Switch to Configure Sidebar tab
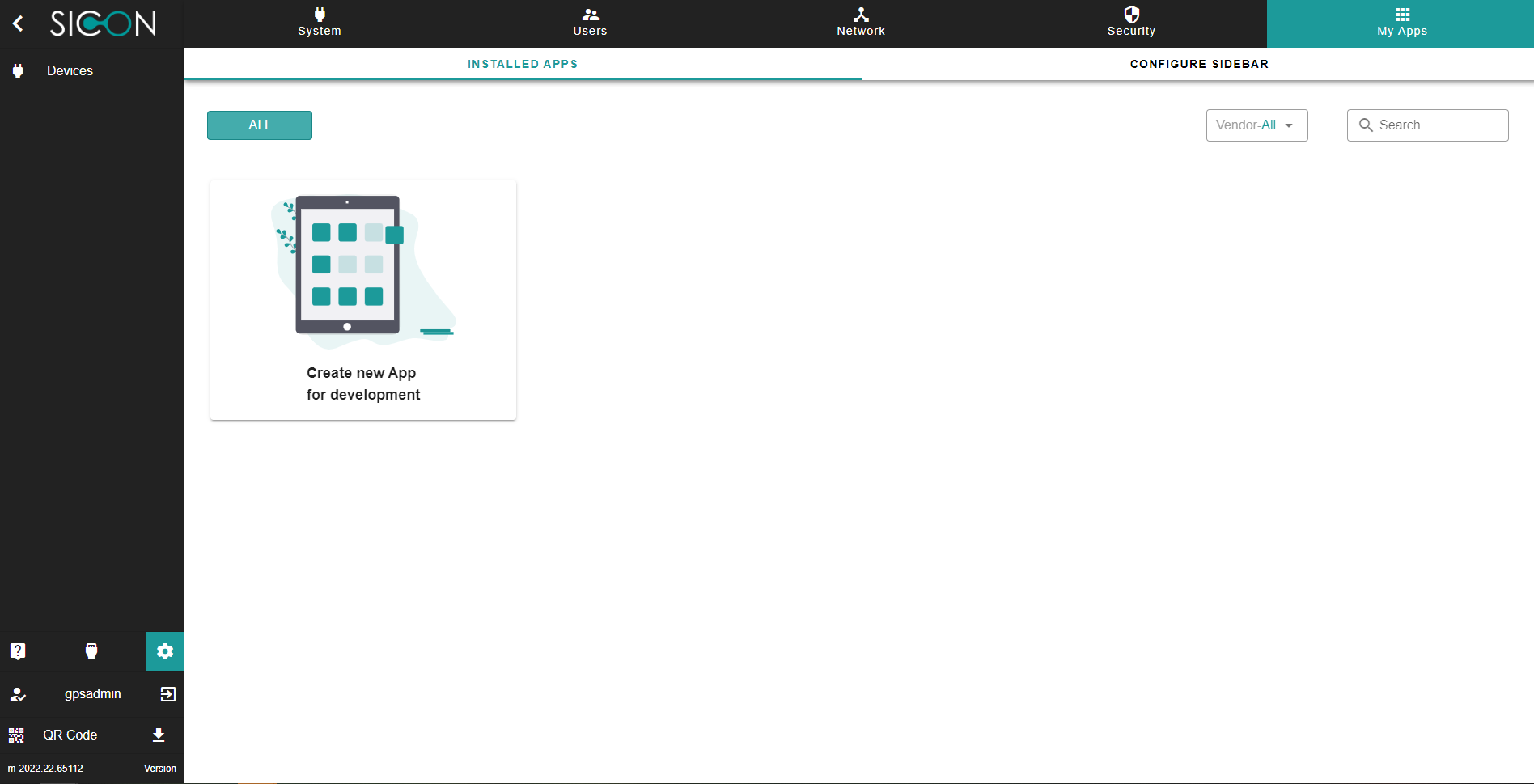1534x784 pixels. coord(1198,64)
